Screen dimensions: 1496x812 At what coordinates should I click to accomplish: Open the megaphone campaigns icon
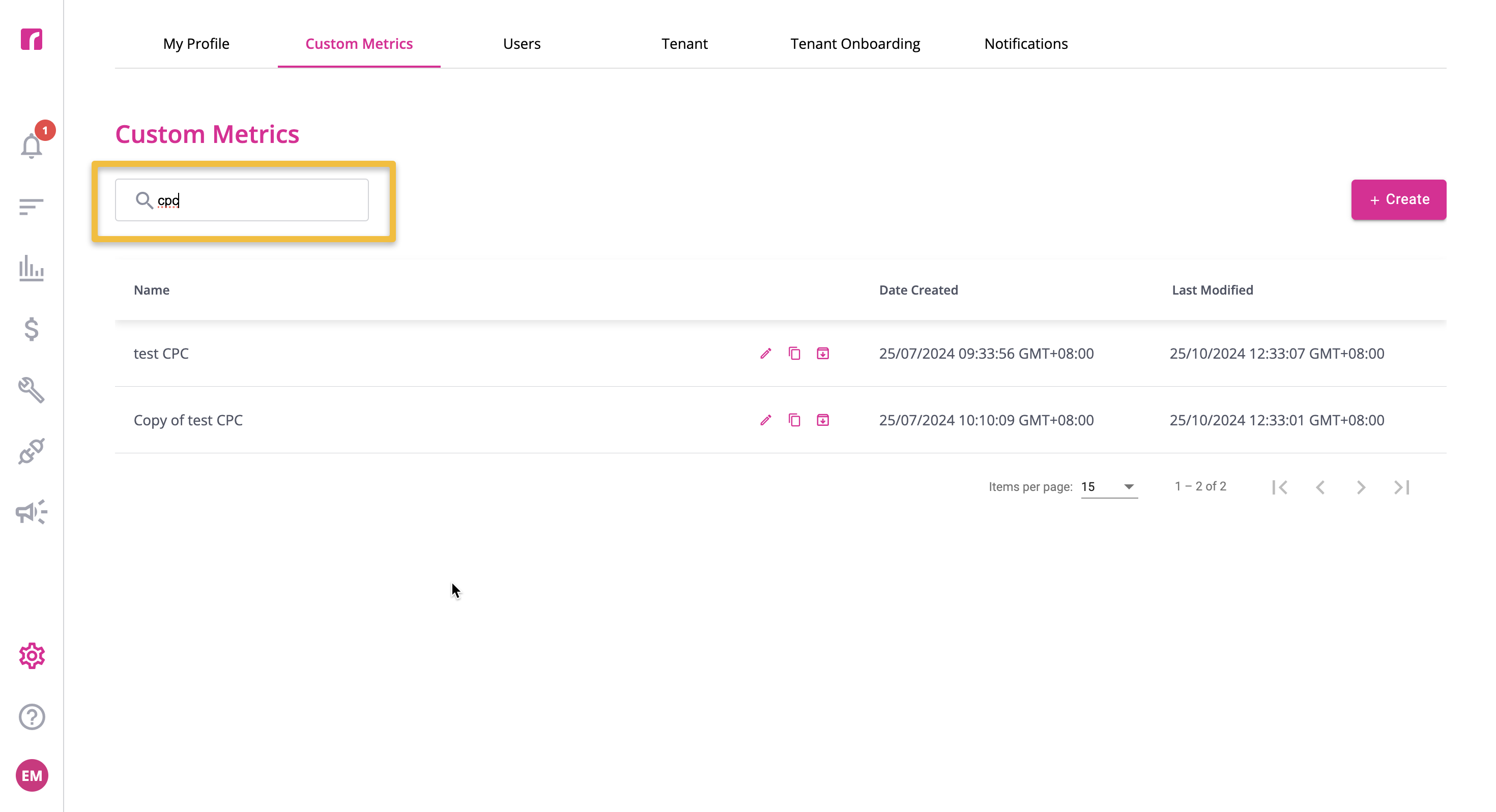pos(32,512)
